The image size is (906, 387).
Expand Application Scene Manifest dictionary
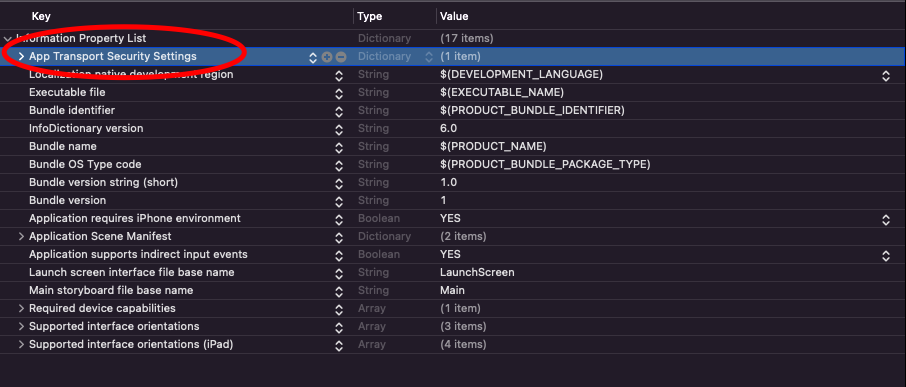(x=21, y=236)
